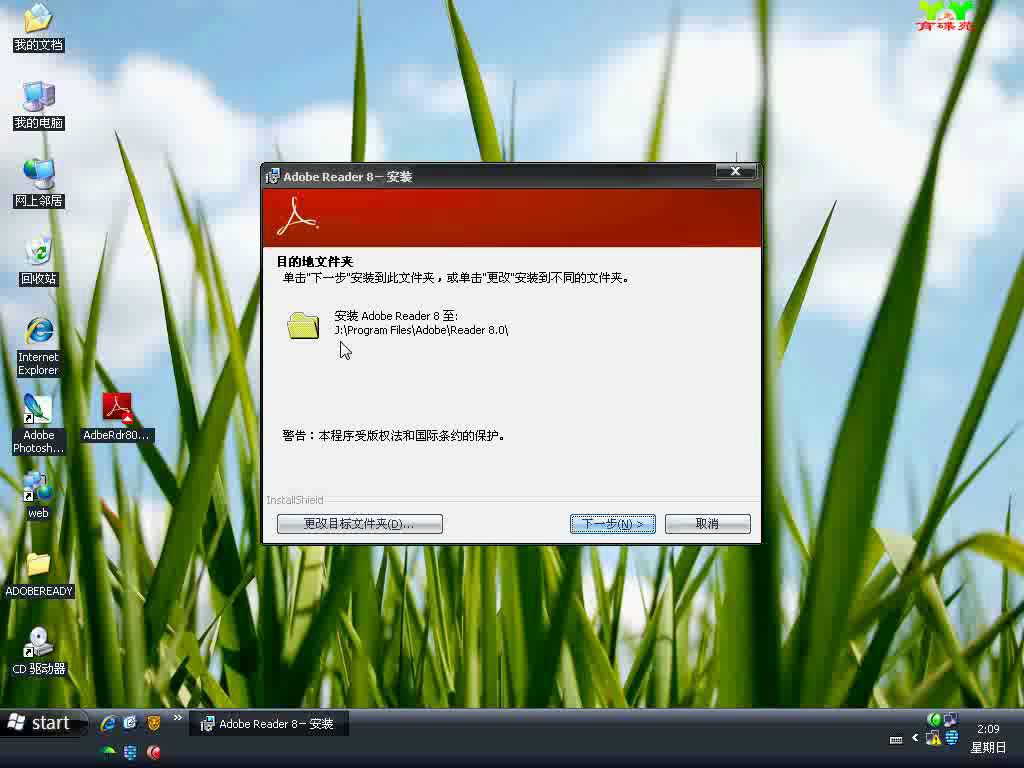The width and height of the screenshot is (1024, 768).
Task: Click the network warning tray icon
Action: [x=934, y=738]
